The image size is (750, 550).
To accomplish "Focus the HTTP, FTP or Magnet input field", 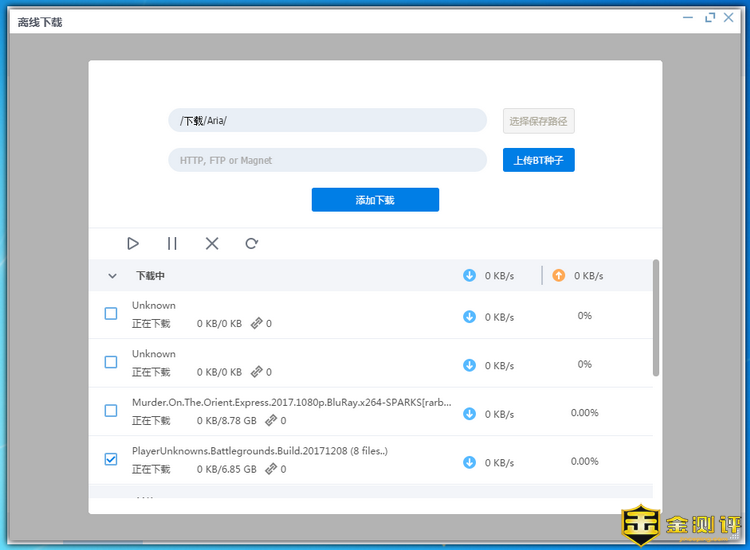I will 327,160.
